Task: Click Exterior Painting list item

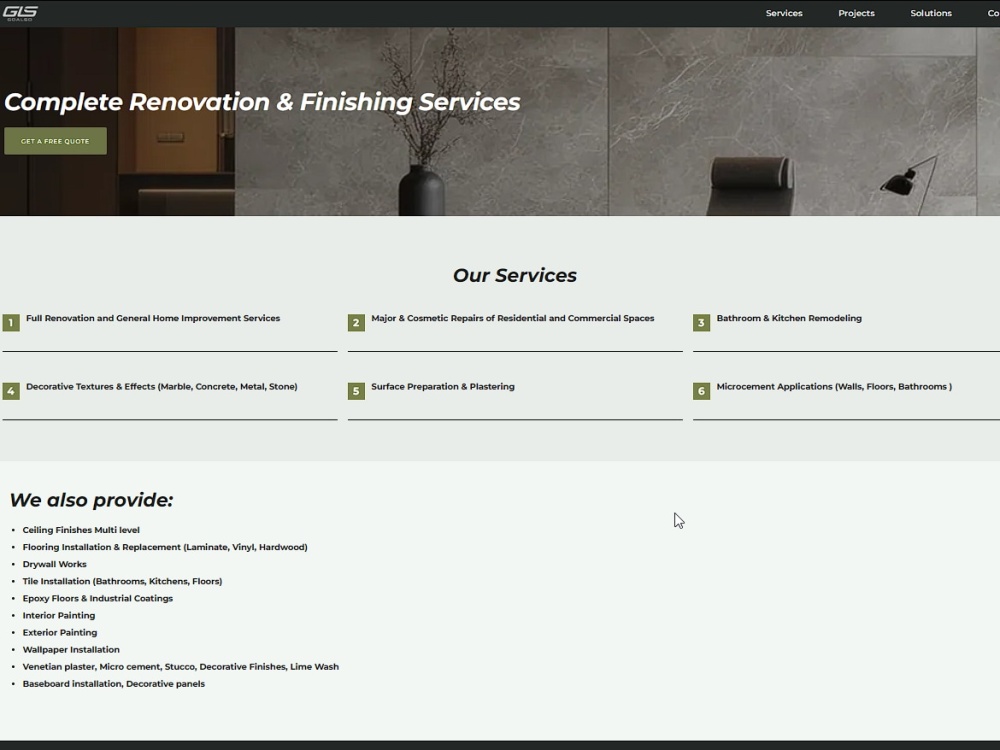Action: pyautogui.click(x=60, y=633)
